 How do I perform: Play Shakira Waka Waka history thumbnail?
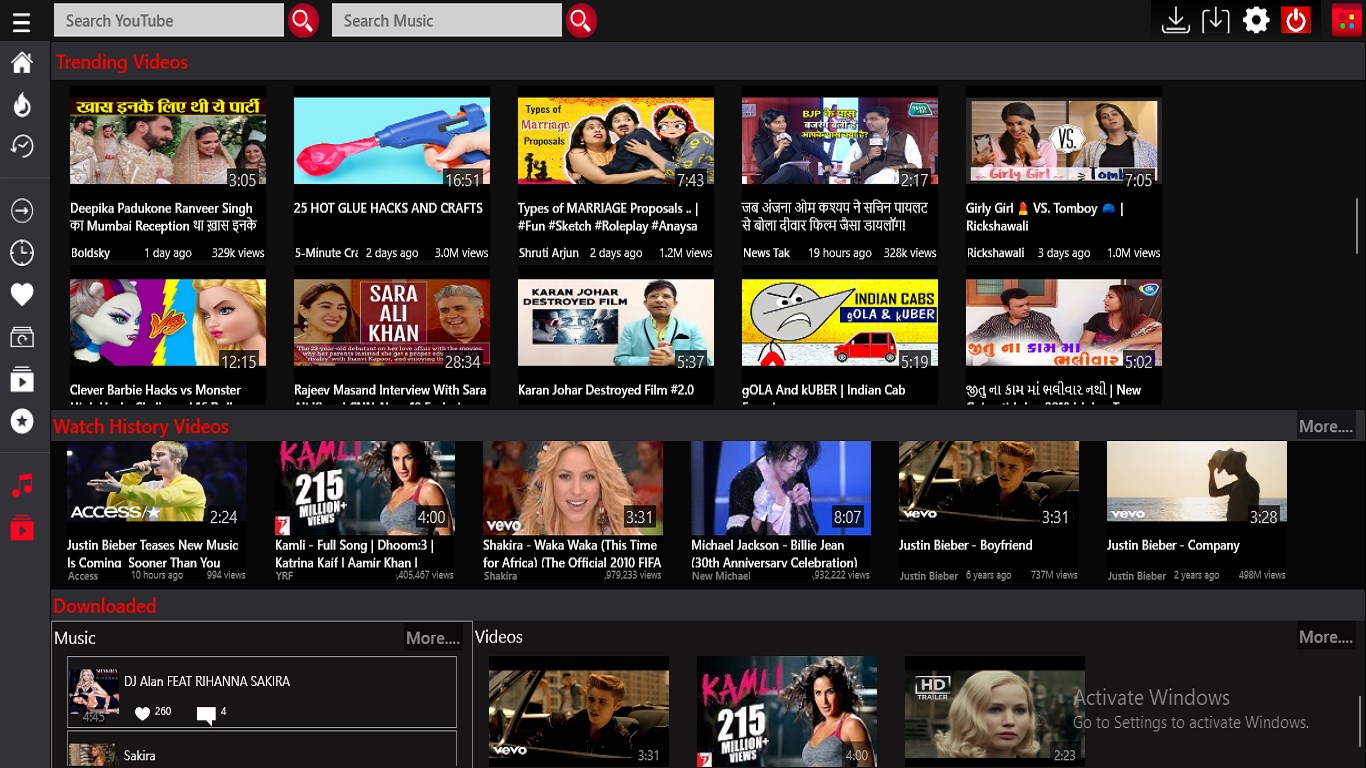pos(573,488)
